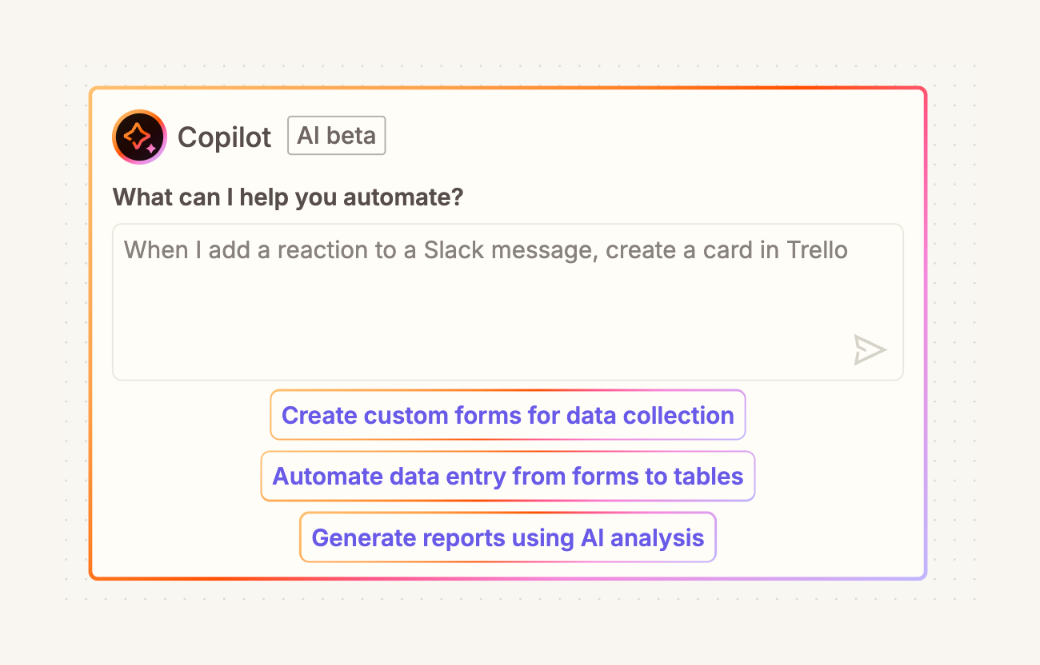Viewport: 1040px width, 665px height.
Task: Click the gradient ring around the Copilot icon
Action: (x=139, y=113)
